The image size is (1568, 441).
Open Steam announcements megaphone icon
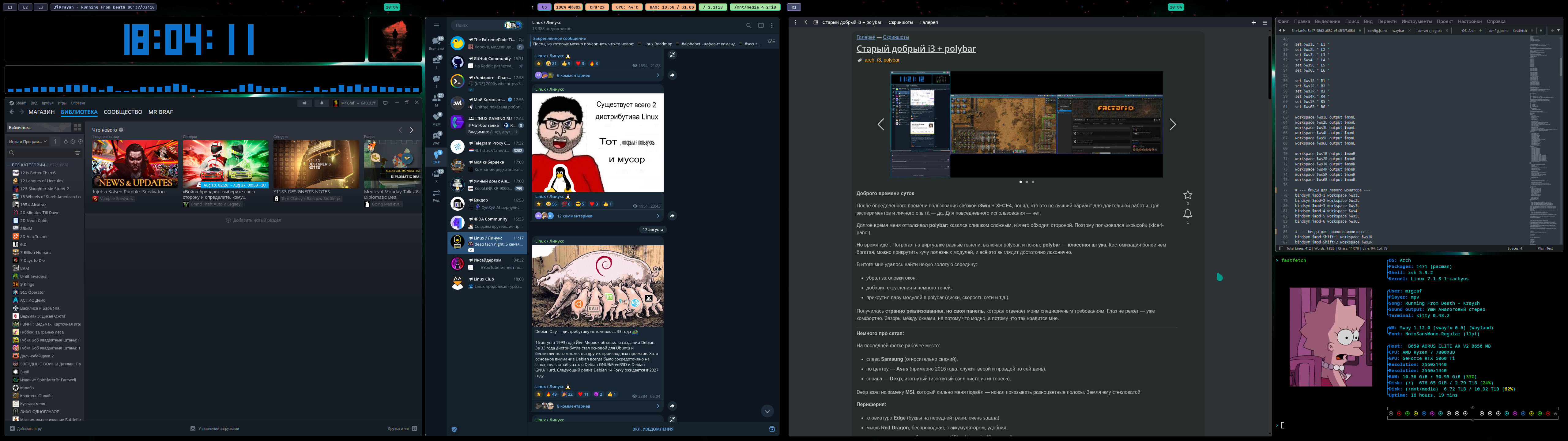click(x=304, y=103)
